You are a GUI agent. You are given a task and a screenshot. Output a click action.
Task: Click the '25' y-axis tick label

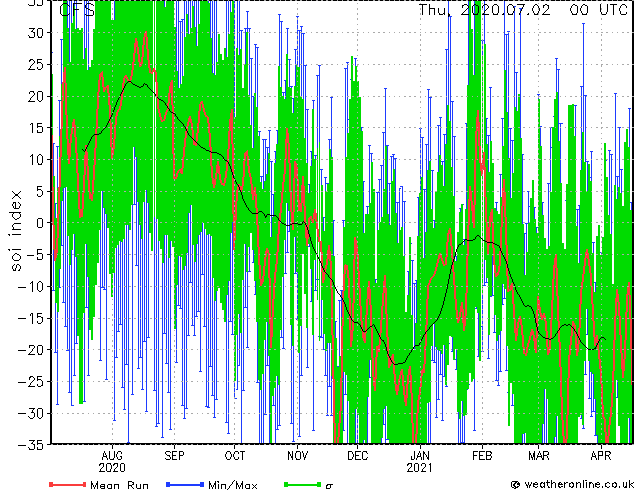click(x=37, y=64)
